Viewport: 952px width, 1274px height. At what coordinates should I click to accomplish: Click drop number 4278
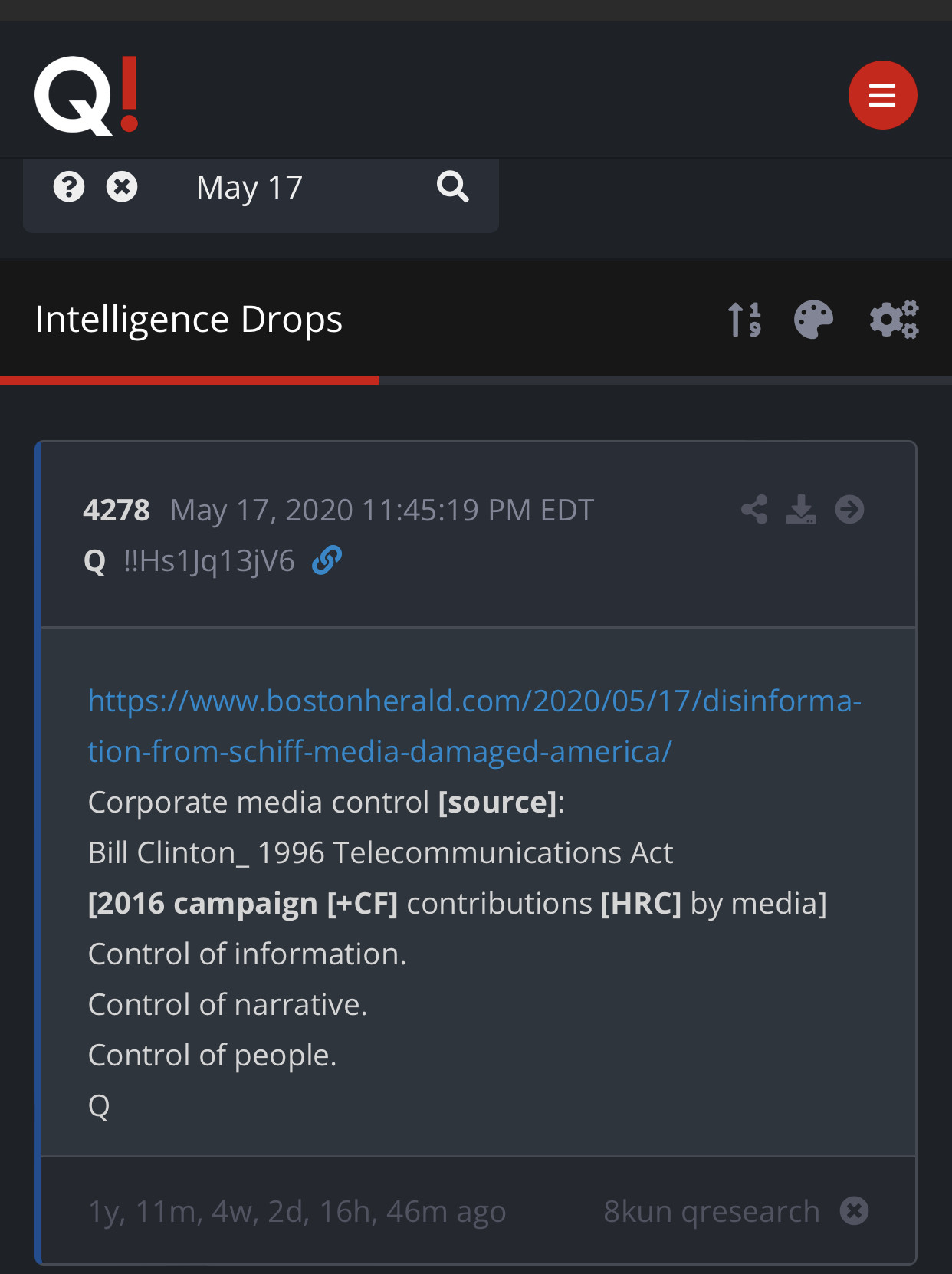click(x=117, y=511)
